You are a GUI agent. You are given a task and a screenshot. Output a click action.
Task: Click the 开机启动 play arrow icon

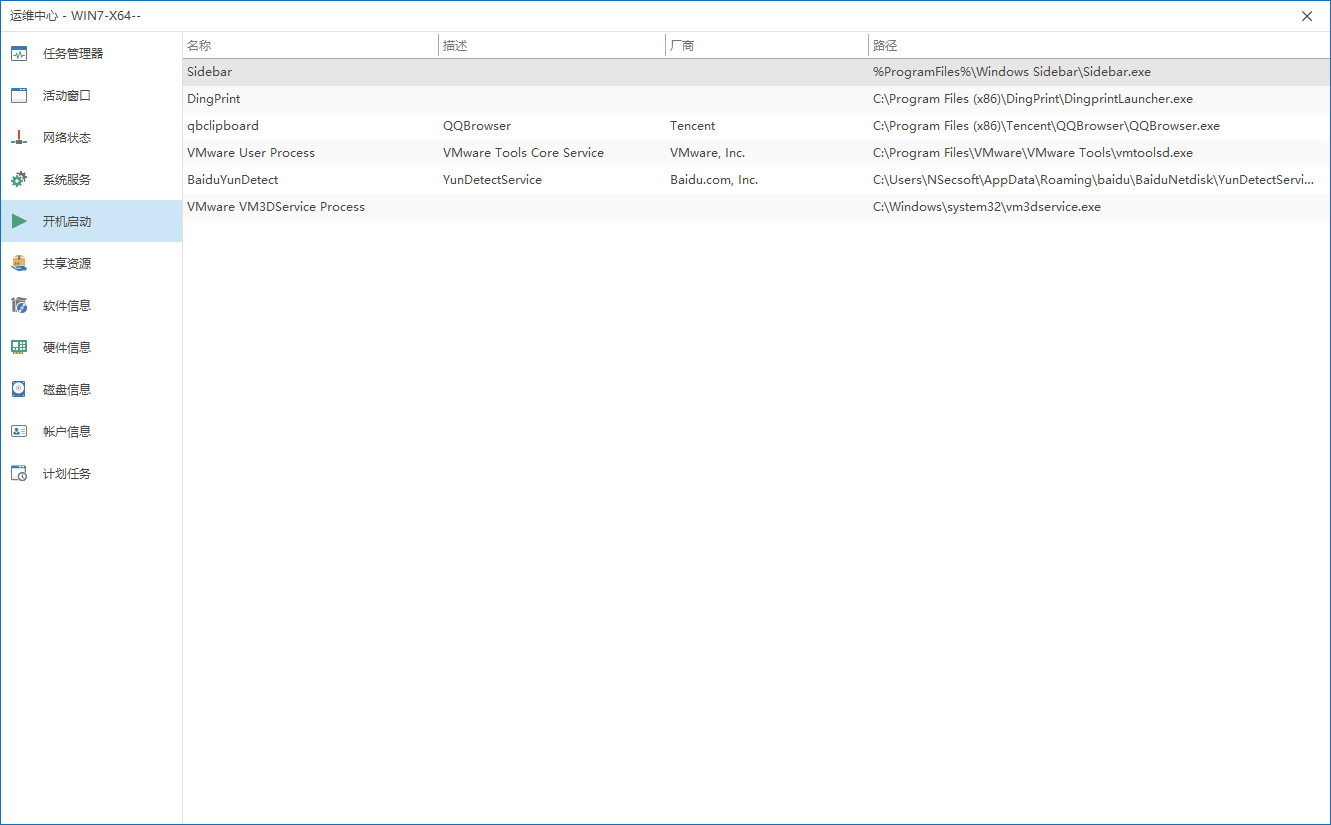click(19, 222)
